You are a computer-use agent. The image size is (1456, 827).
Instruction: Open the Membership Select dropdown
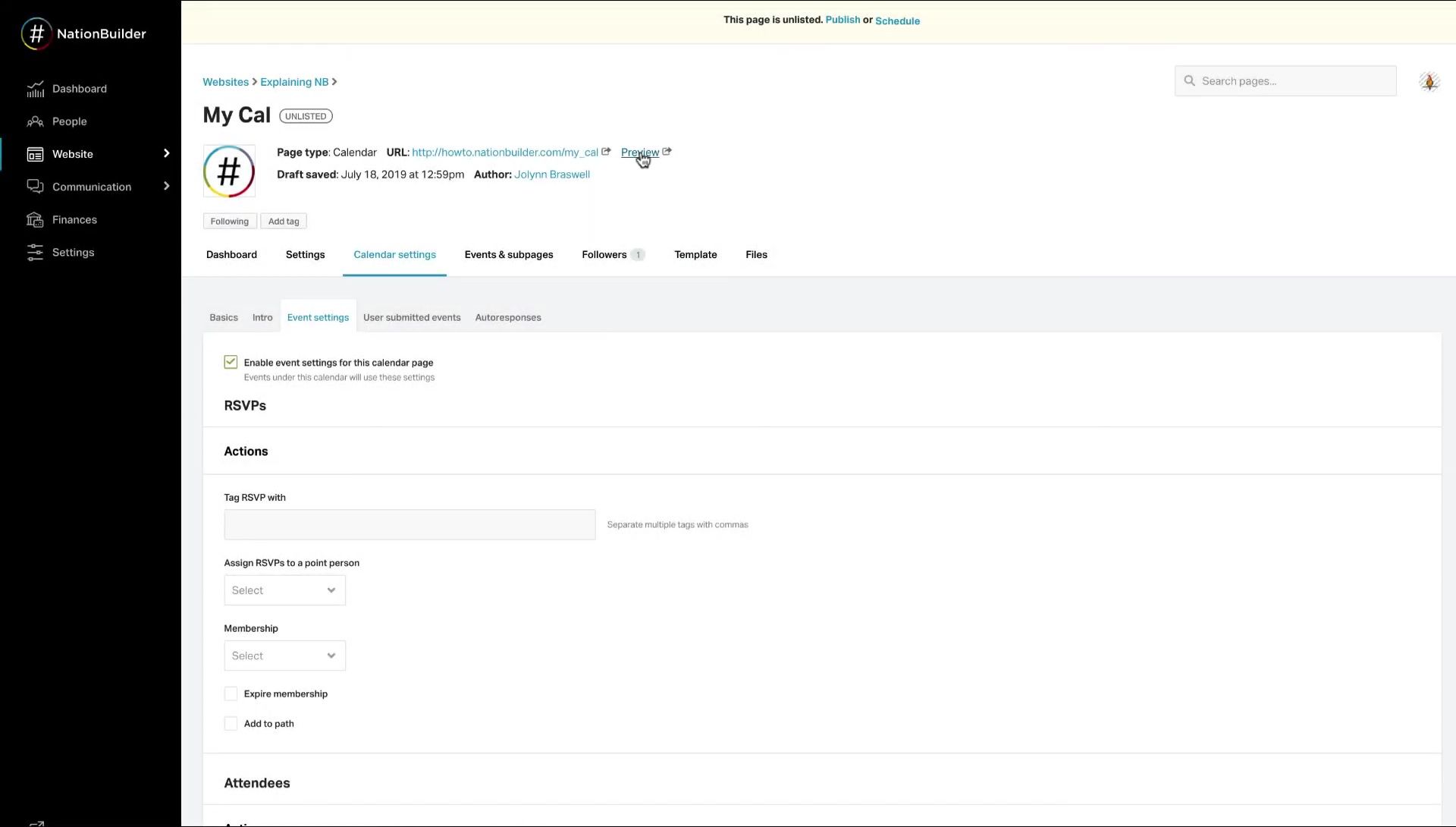coord(284,656)
